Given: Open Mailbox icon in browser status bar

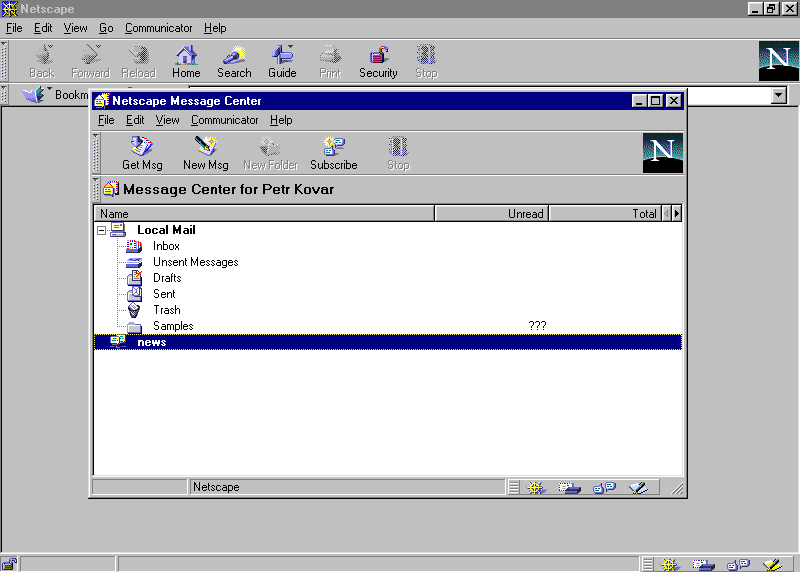Looking at the screenshot, I should [704, 564].
